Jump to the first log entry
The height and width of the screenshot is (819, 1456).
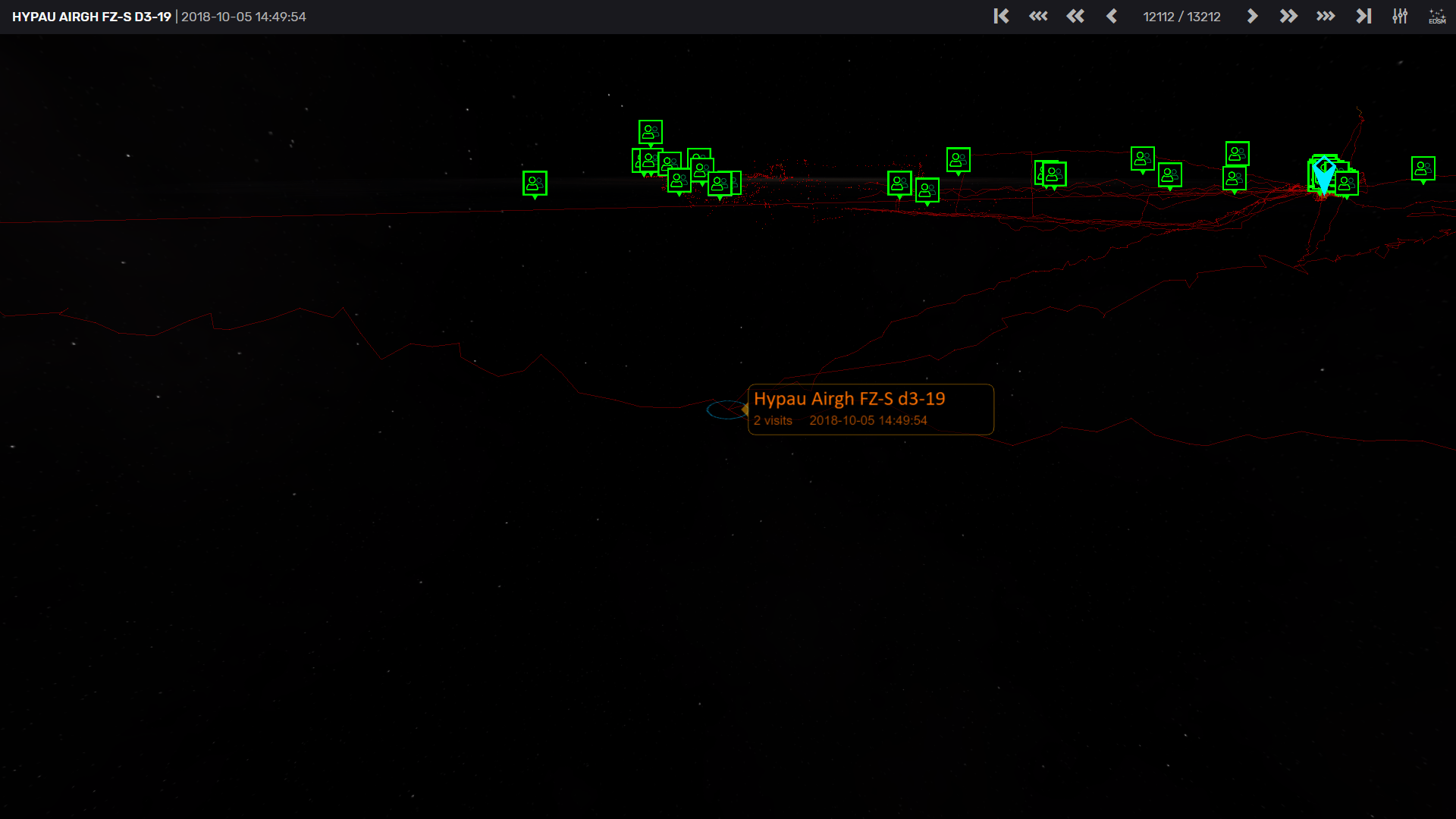tap(1001, 16)
